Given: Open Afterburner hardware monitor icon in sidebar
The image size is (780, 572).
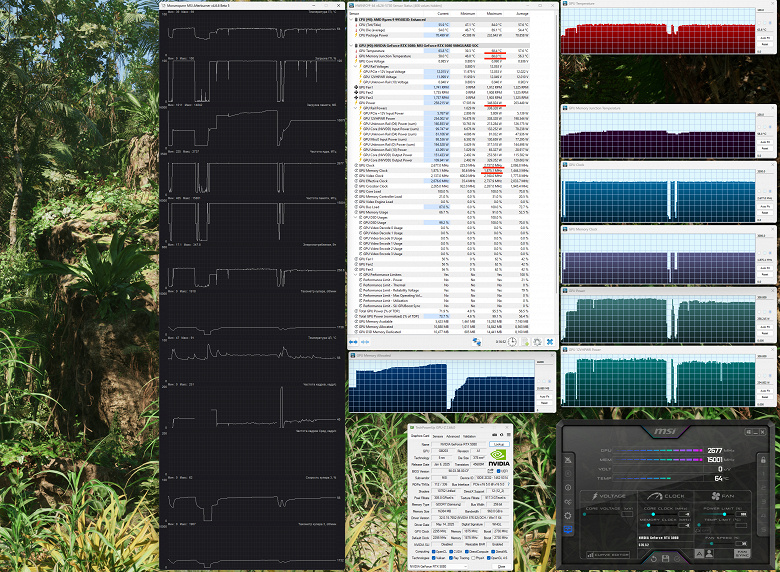Looking at the screenshot, I should 568,529.
